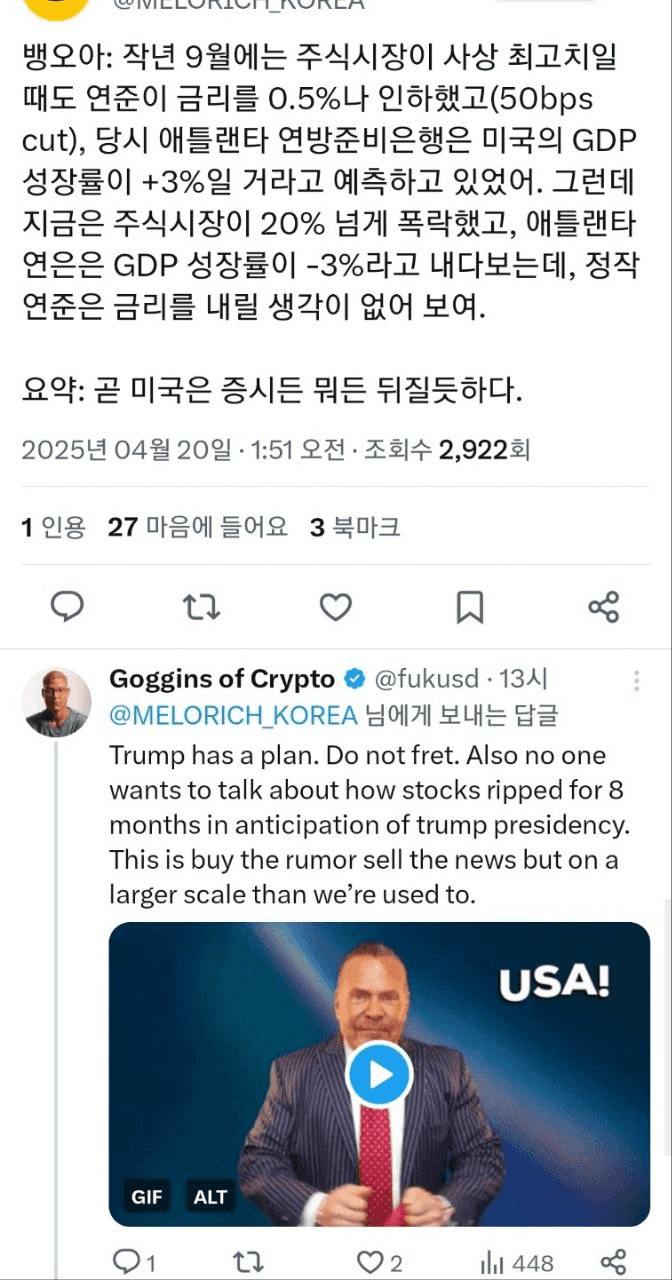Repost the main post about the Fed
Image resolution: width=672 pixels, height=1280 pixels.
click(202, 606)
